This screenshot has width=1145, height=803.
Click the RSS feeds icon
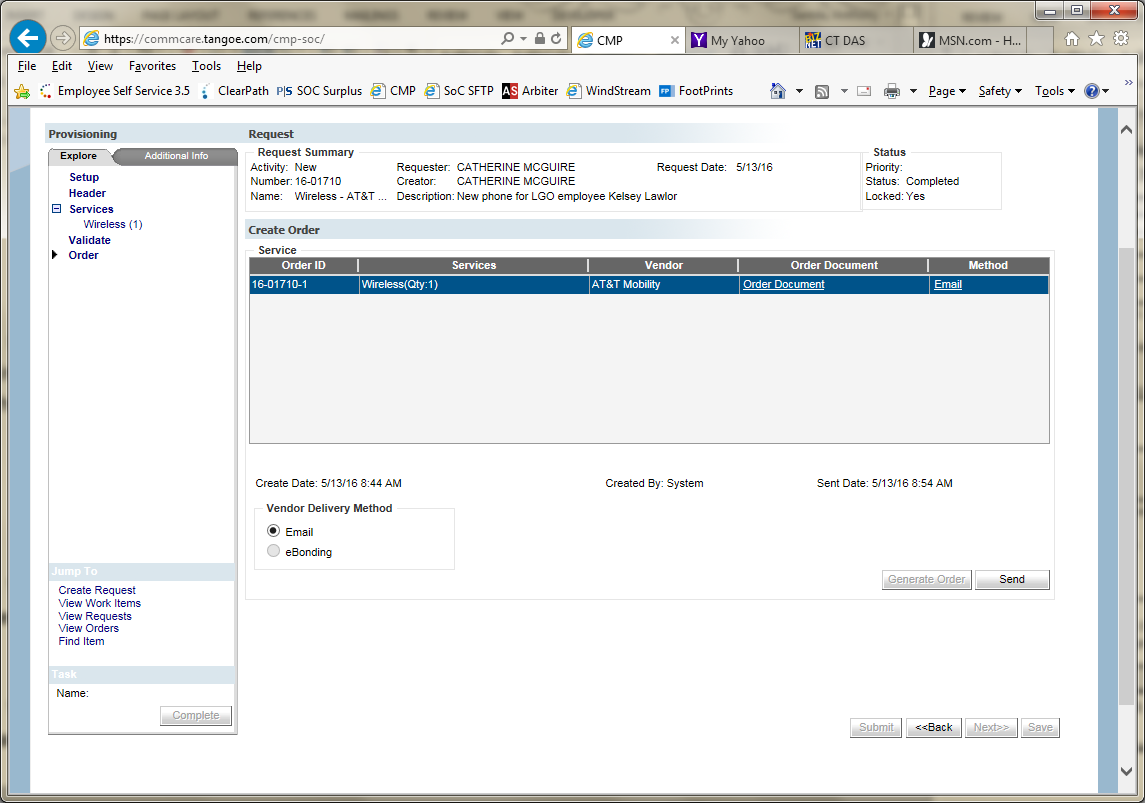[822, 91]
